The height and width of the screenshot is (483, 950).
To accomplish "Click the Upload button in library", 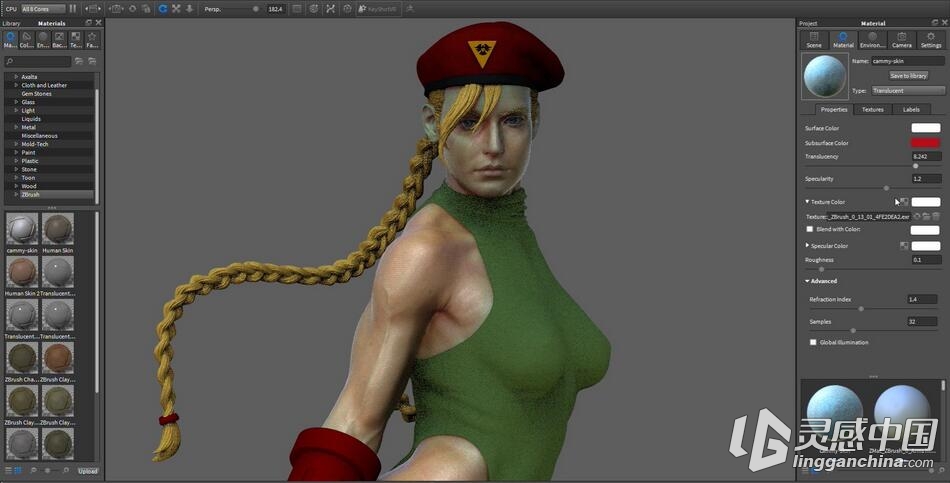I will point(87,471).
